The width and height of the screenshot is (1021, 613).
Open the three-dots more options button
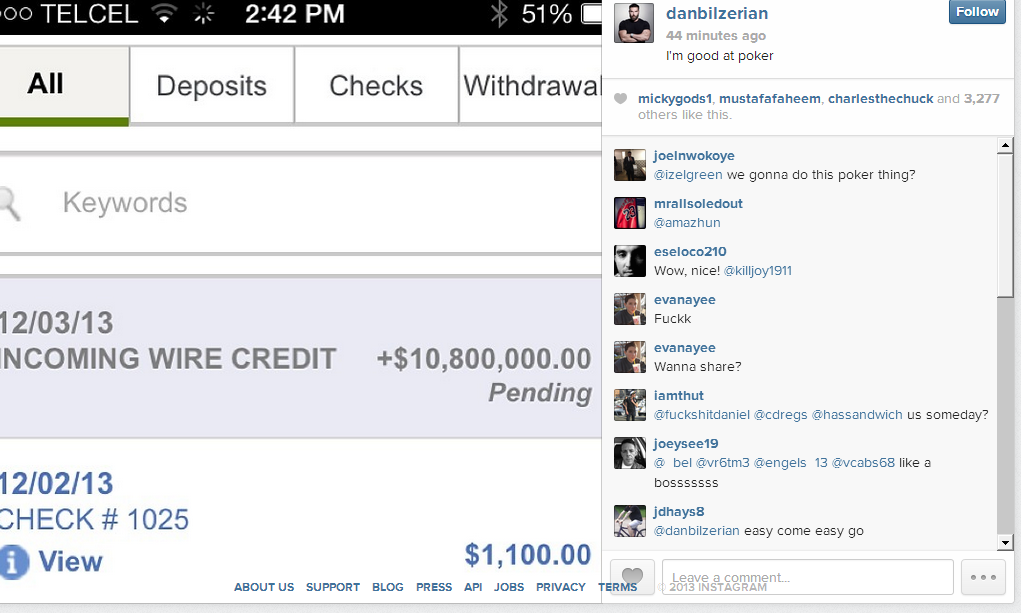tap(983, 577)
